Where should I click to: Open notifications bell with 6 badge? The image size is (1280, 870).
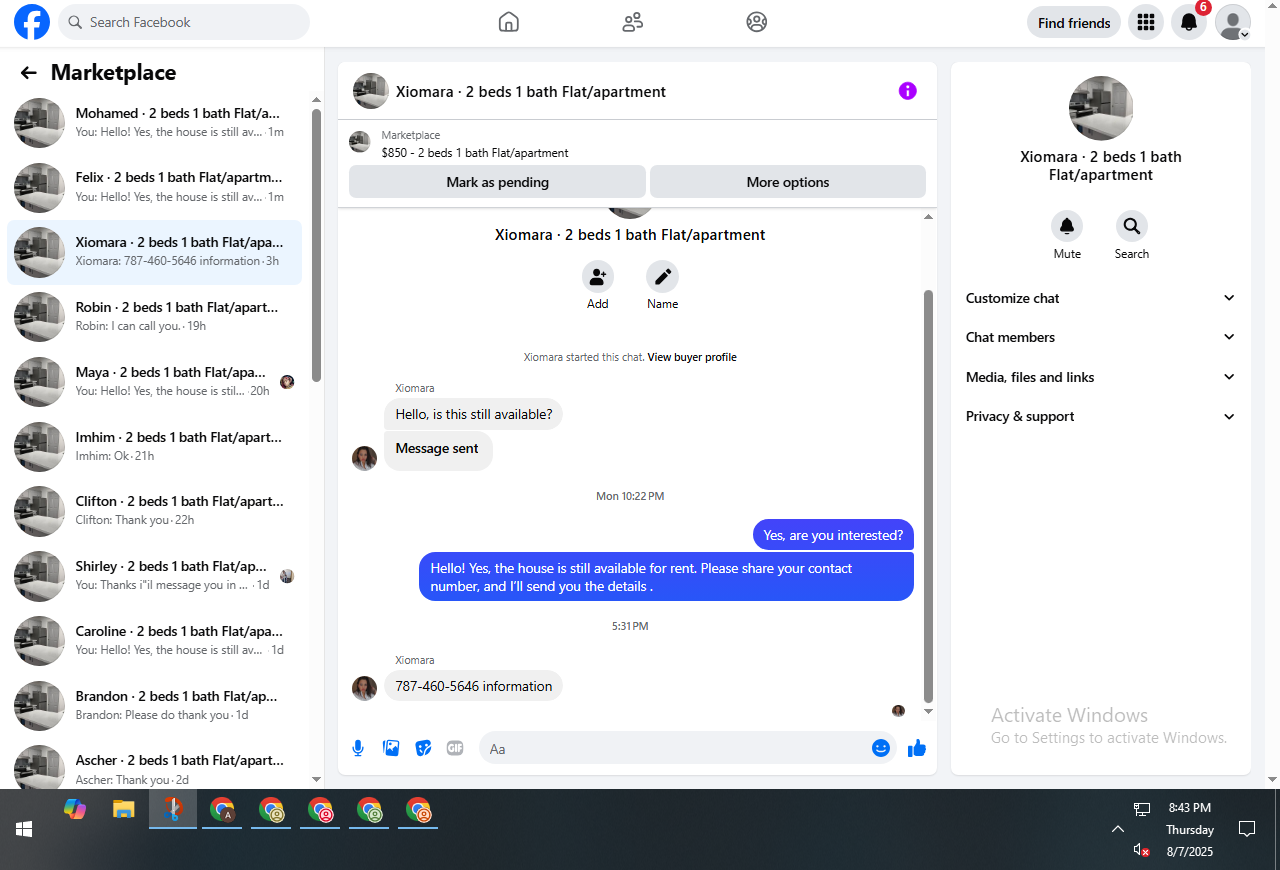tap(1189, 22)
